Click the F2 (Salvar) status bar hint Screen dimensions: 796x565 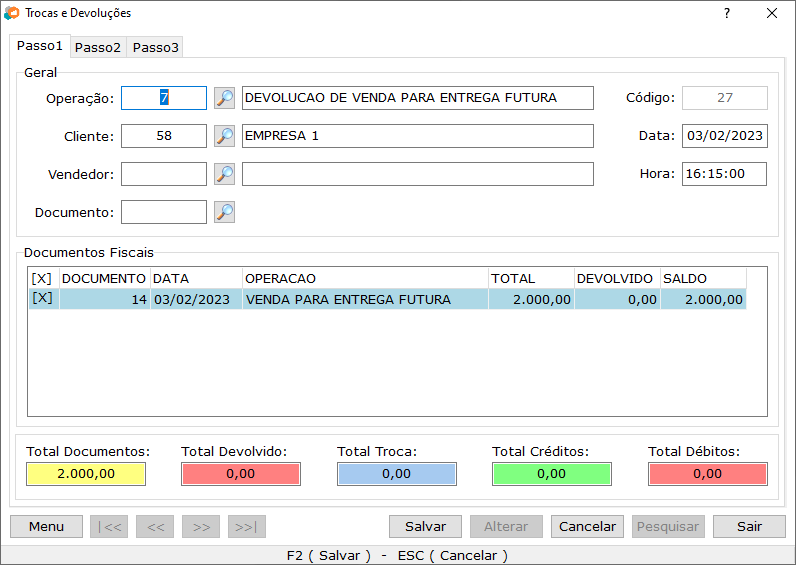click(328, 555)
